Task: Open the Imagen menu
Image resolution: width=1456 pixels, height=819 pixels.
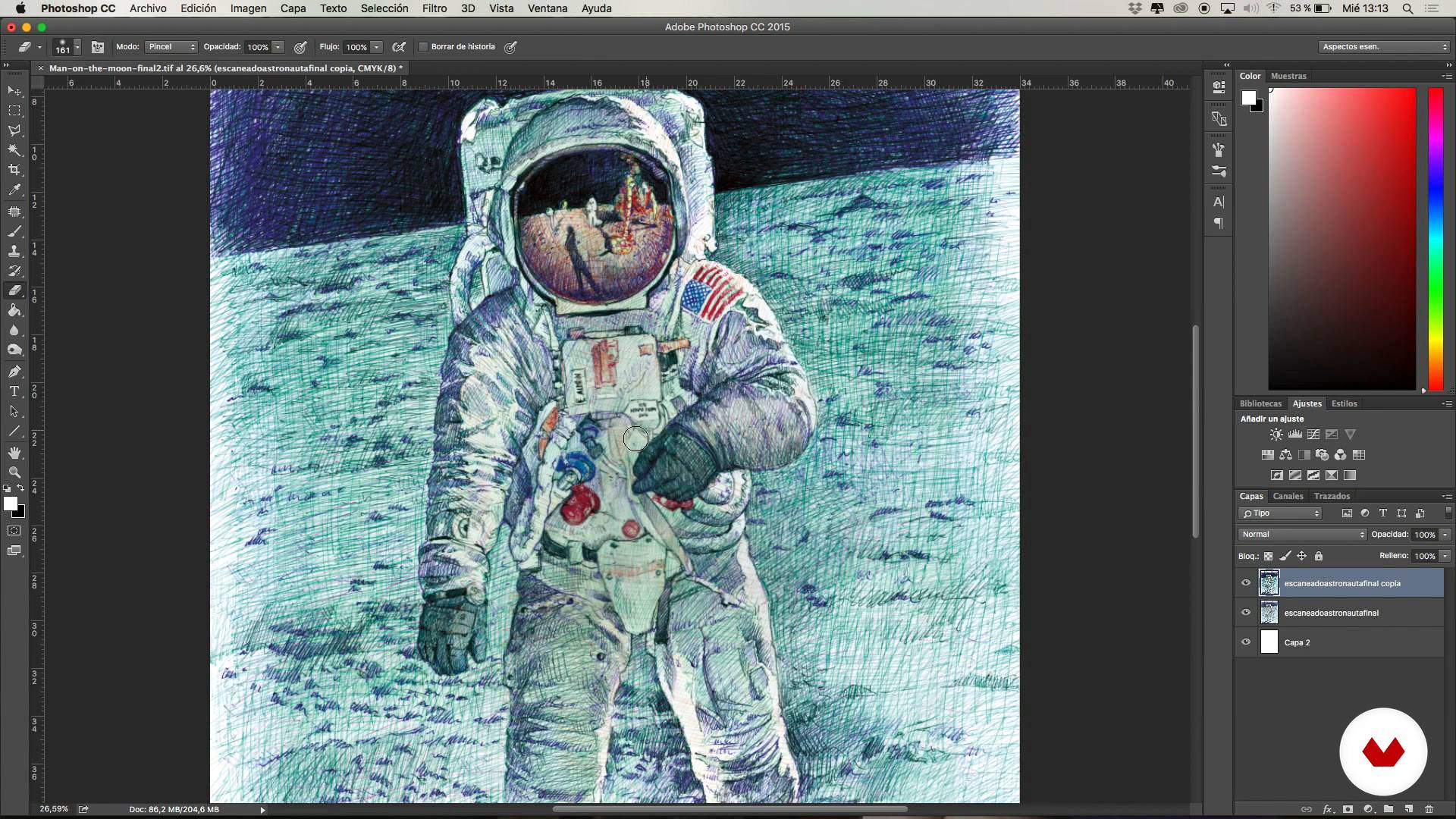Action: click(x=248, y=8)
